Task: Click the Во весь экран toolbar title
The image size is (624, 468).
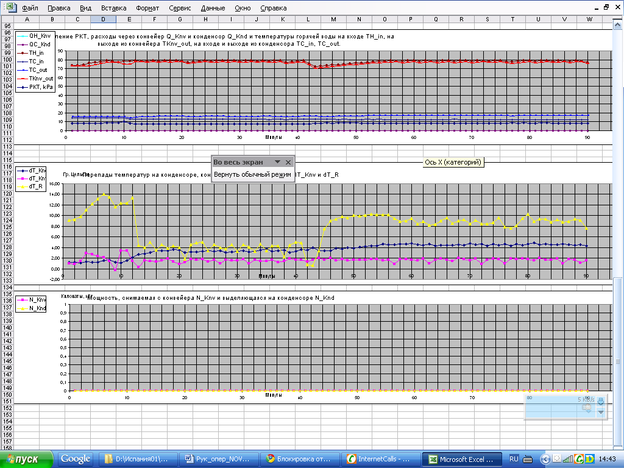Action: coord(238,162)
